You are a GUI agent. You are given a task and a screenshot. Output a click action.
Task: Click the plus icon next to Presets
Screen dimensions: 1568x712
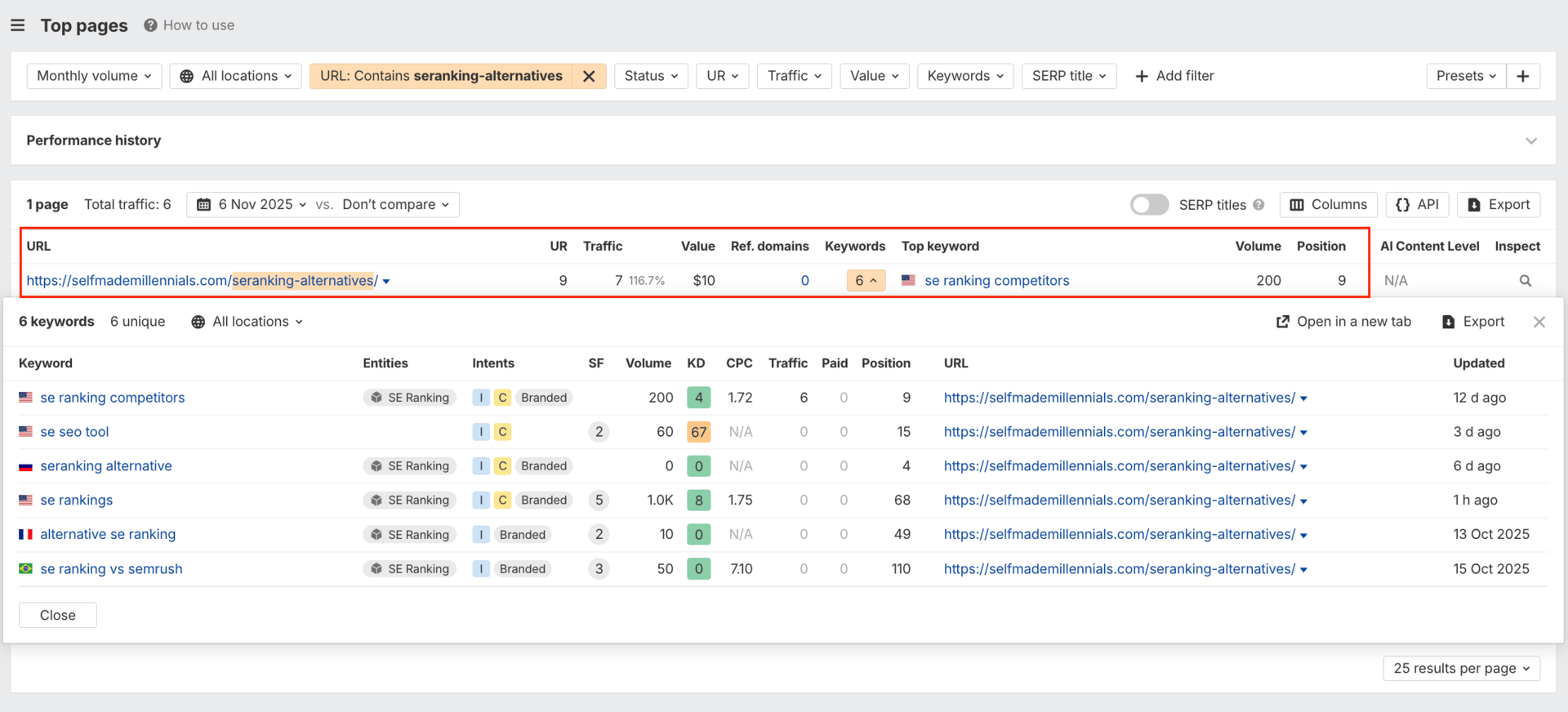coord(1522,76)
